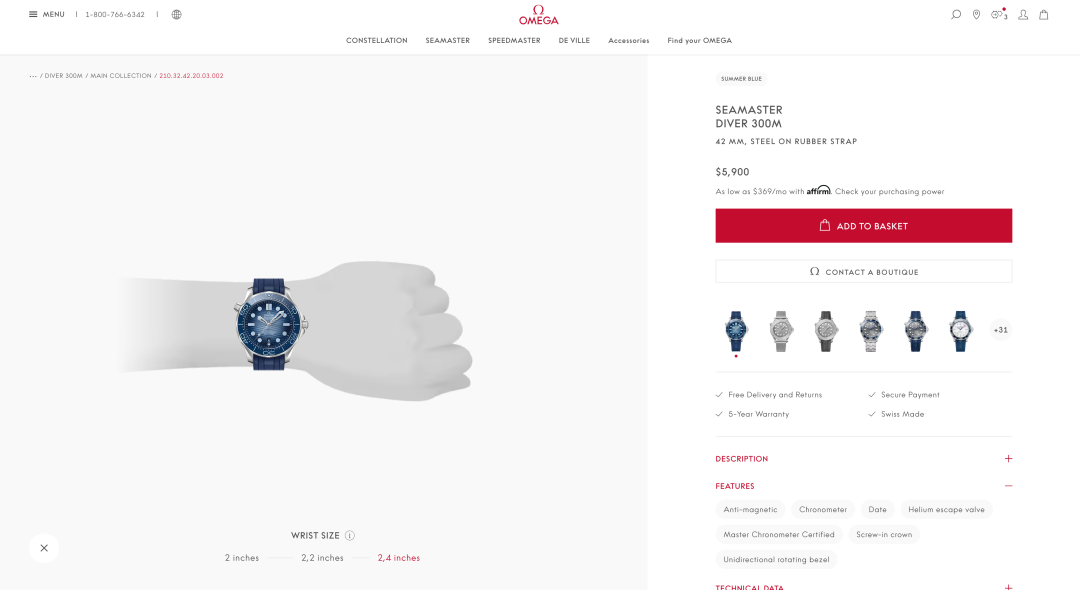Open the search magnifier icon

click(955, 14)
